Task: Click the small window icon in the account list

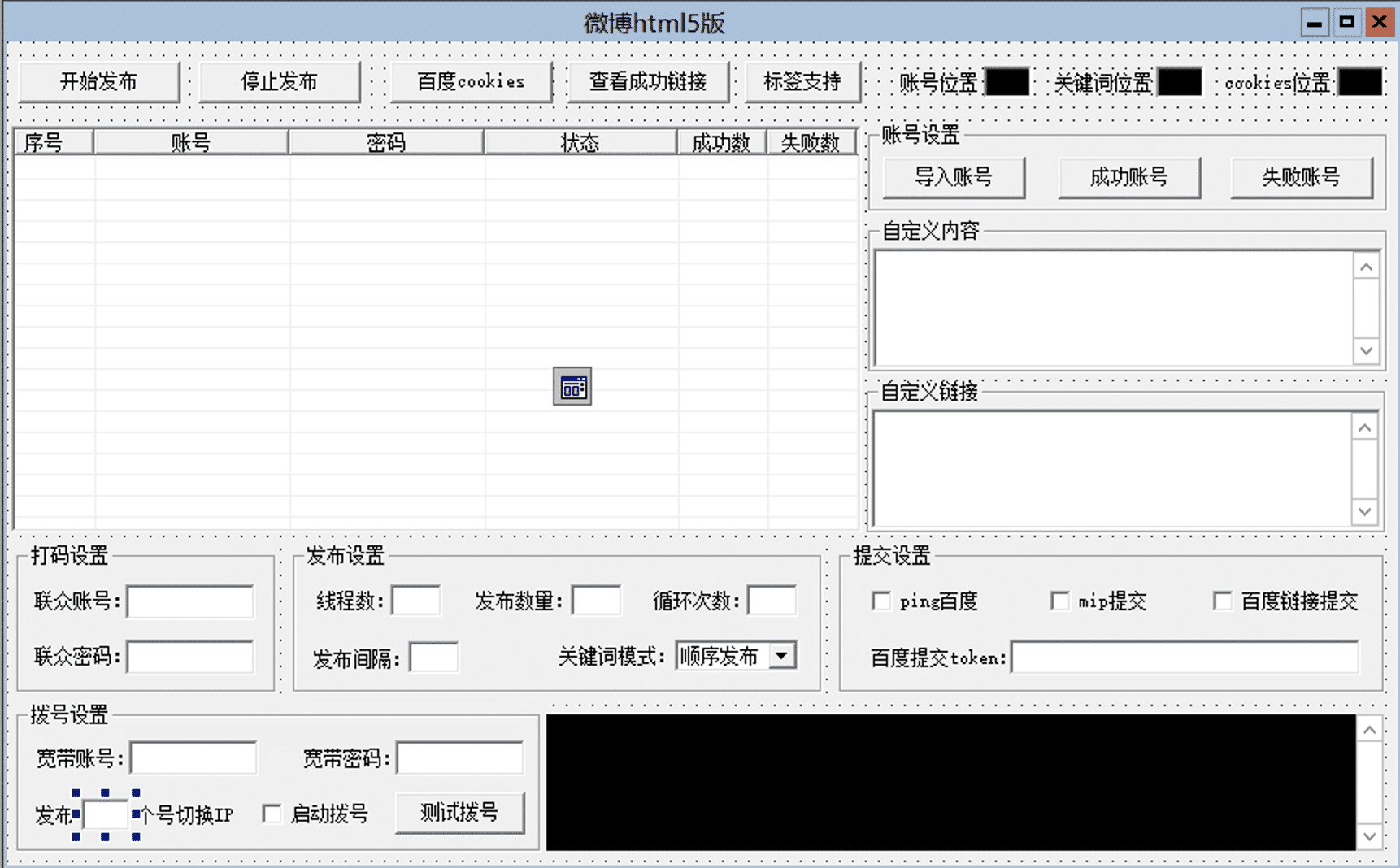Action: [x=572, y=386]
